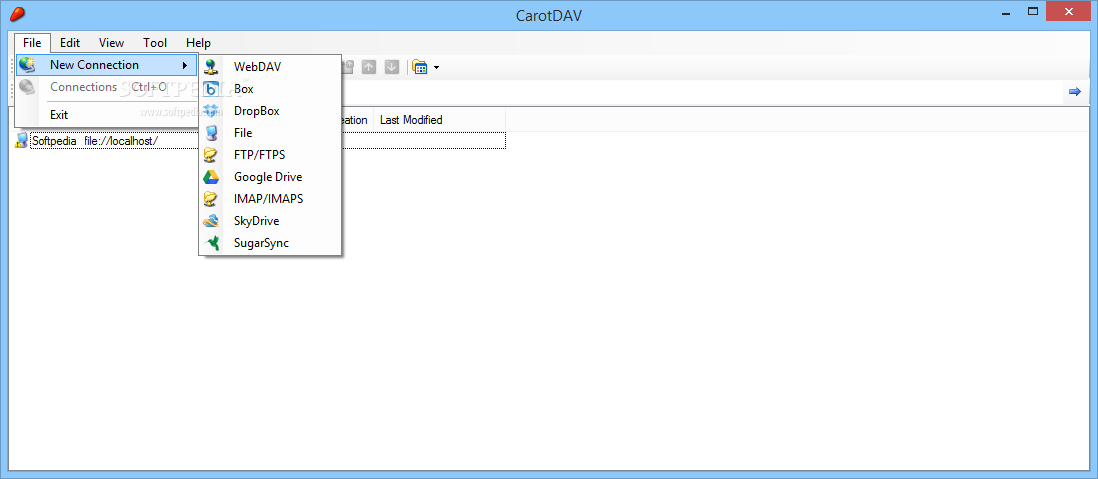
Task: Open the Help menu
Action: (x=198, y=43)
